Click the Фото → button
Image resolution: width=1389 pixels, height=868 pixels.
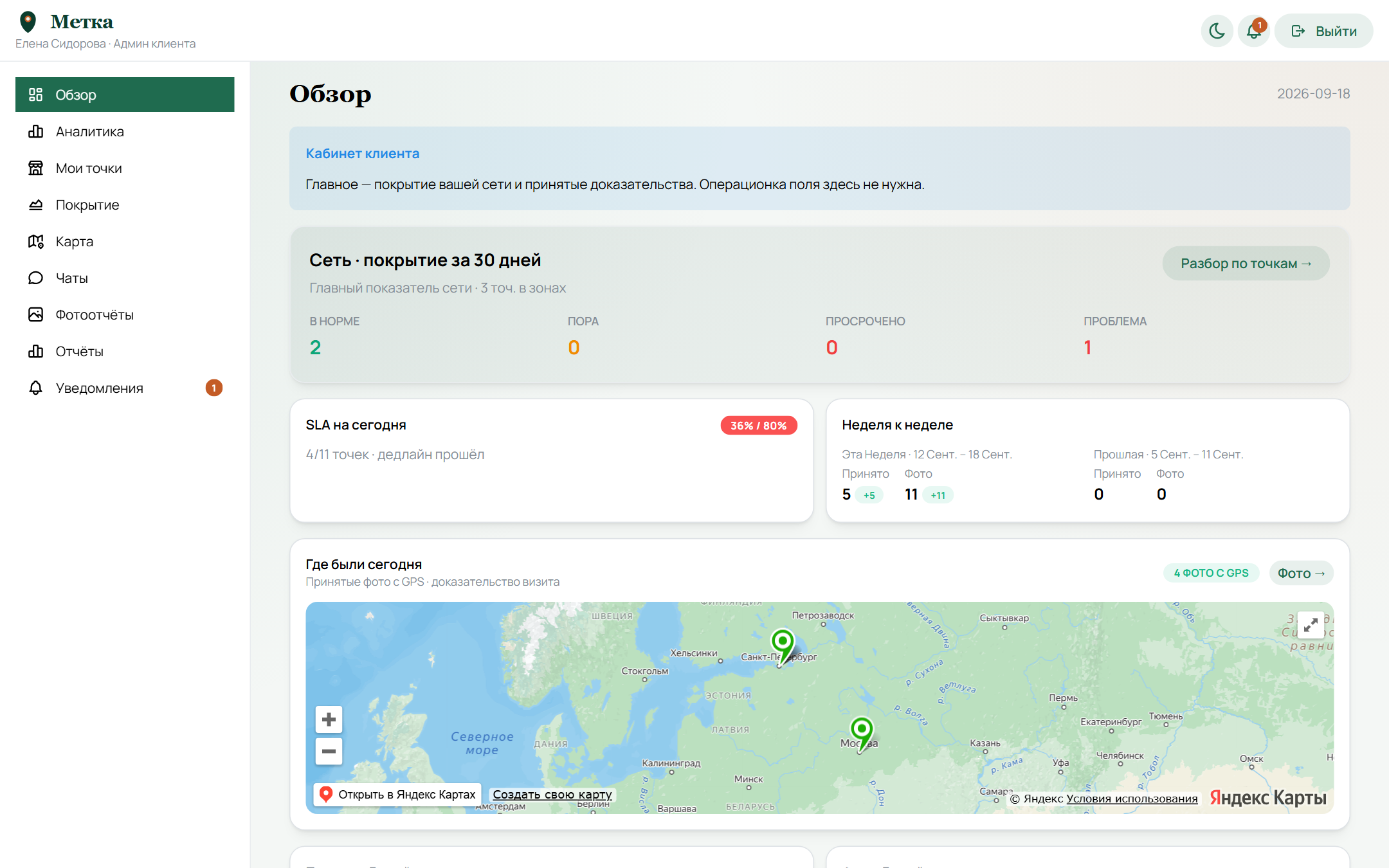tap(1301, 573)
